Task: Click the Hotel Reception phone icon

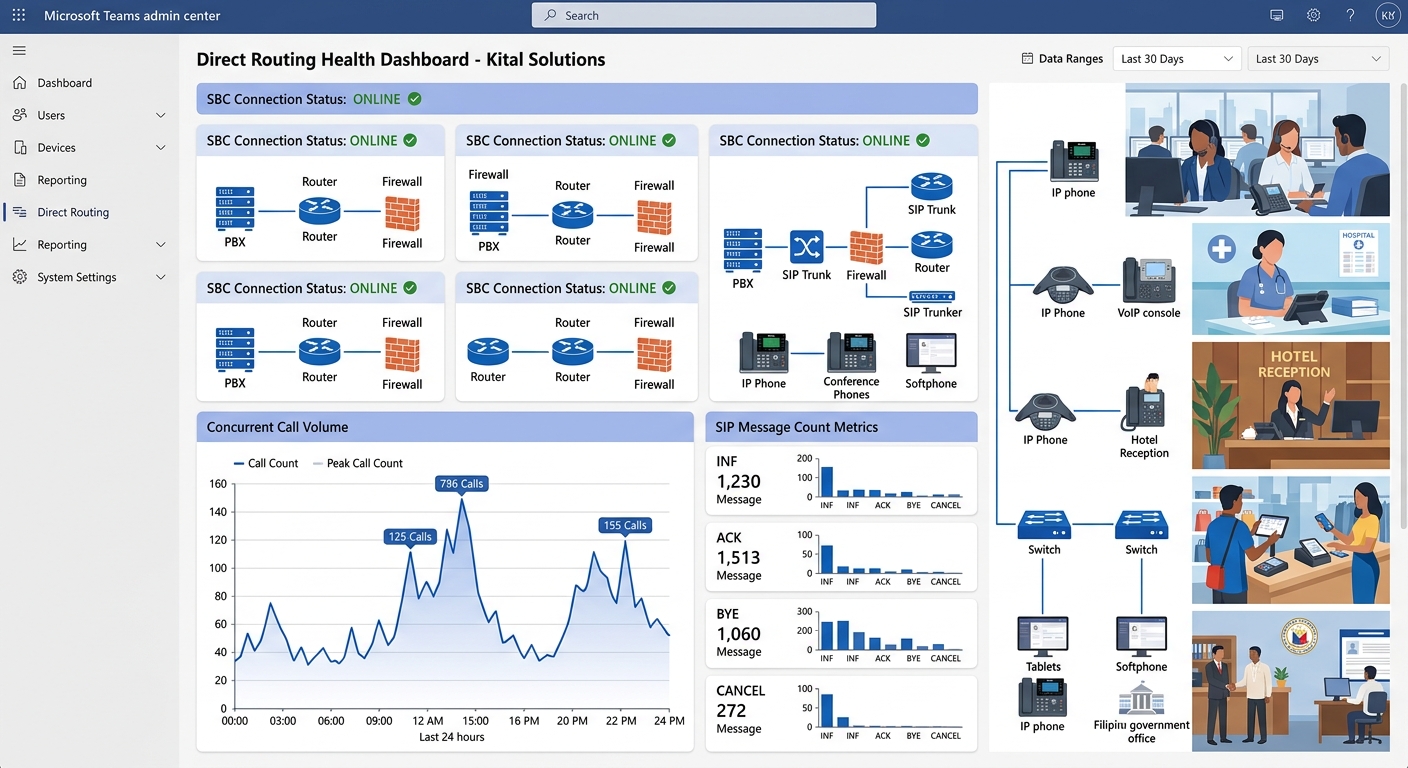Action: click(x=1144, y=401)
